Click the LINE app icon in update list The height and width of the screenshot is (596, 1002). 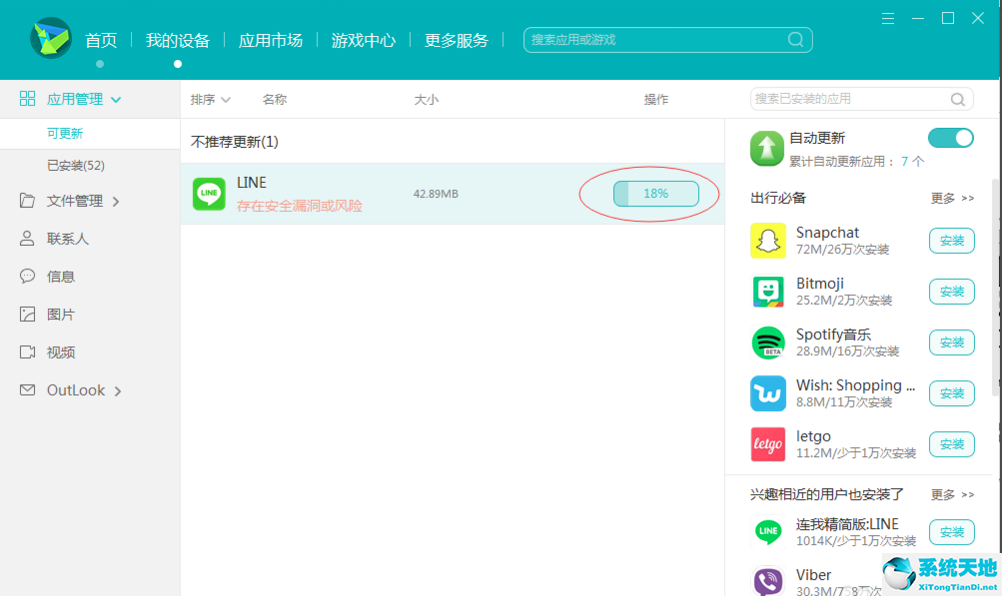coord(209,194)
